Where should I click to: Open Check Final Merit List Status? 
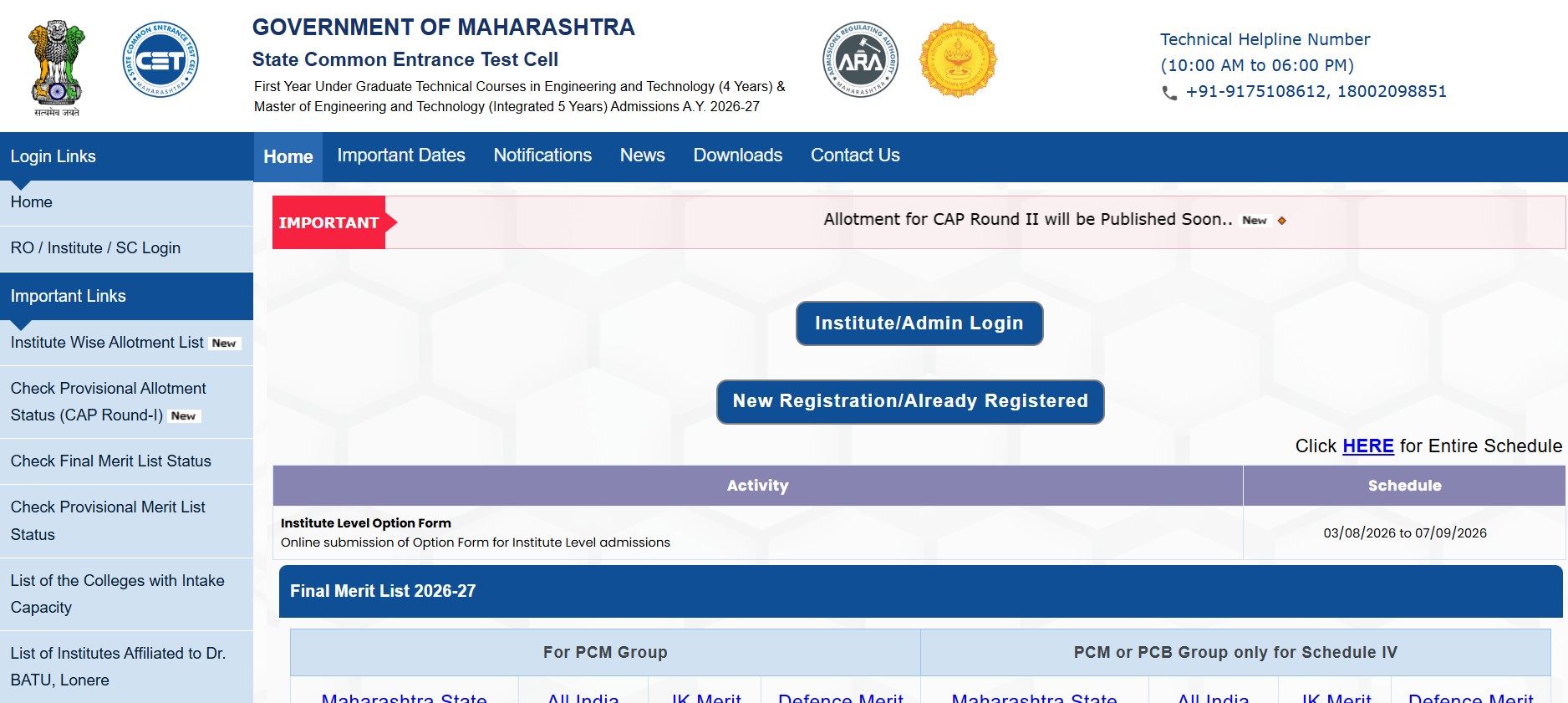coord(126,461)
